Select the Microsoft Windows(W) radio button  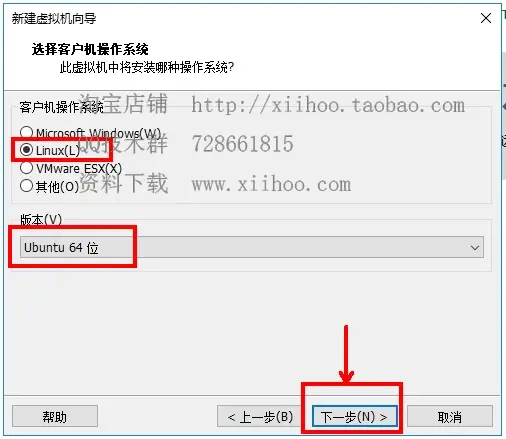point(26,133)
